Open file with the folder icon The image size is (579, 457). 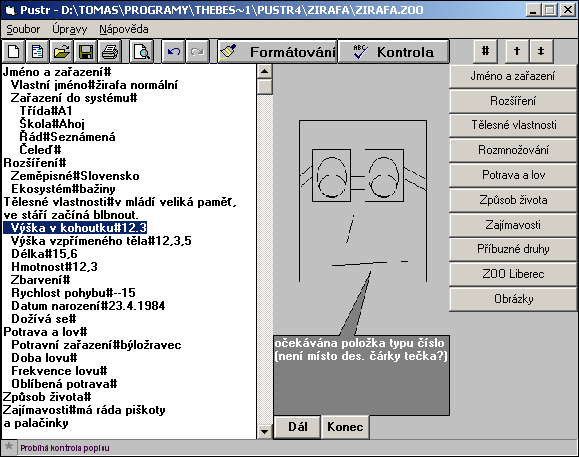[x=61, y=51]
